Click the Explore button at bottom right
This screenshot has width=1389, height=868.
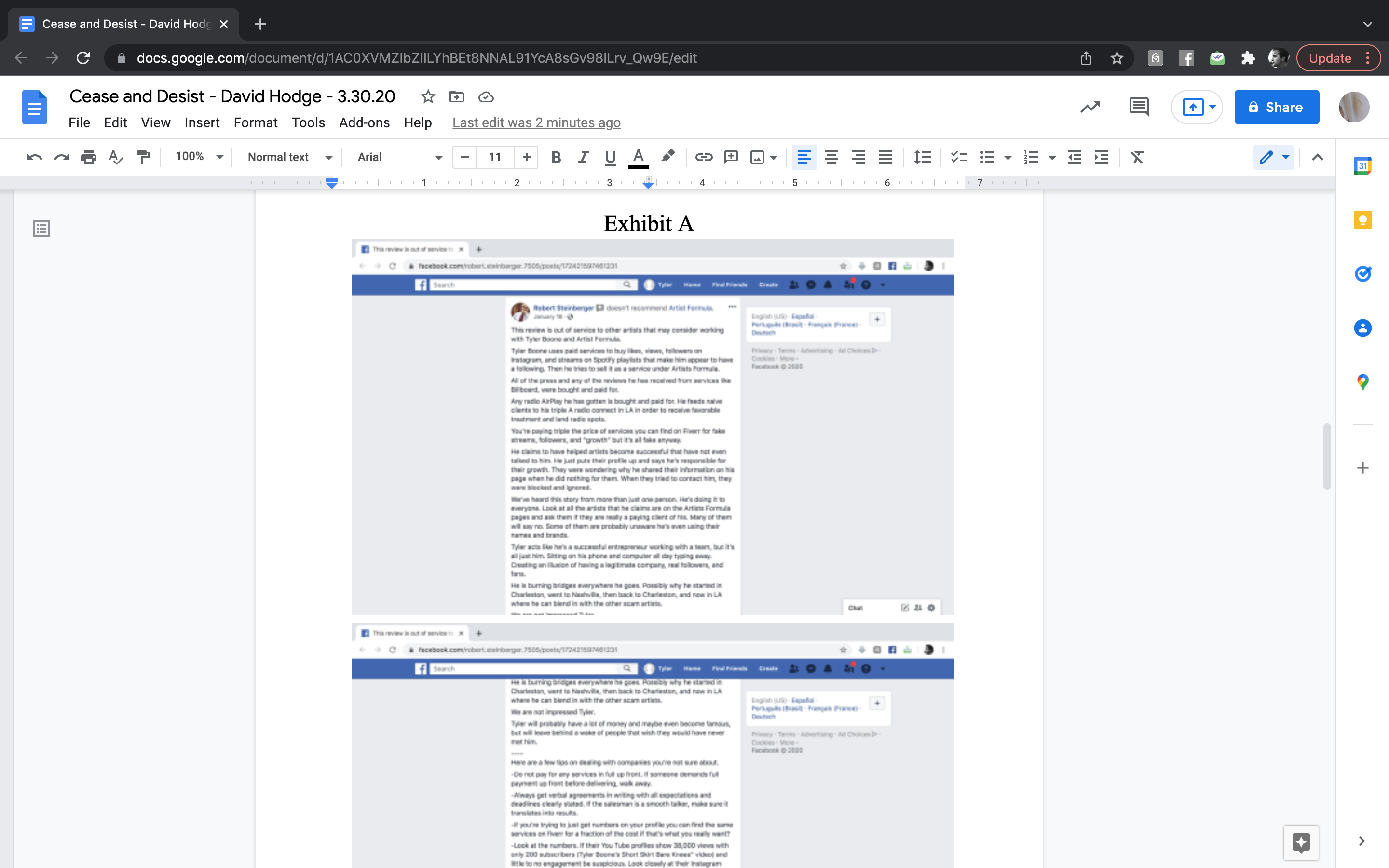coord(1301,842)
